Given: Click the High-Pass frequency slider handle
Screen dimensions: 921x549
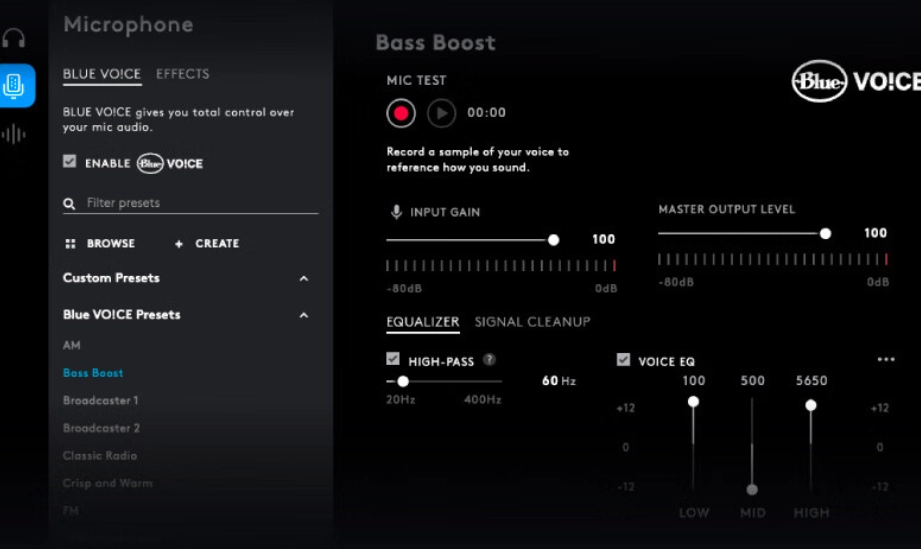Looking at the screenshot, I should (x=403, y=382).
